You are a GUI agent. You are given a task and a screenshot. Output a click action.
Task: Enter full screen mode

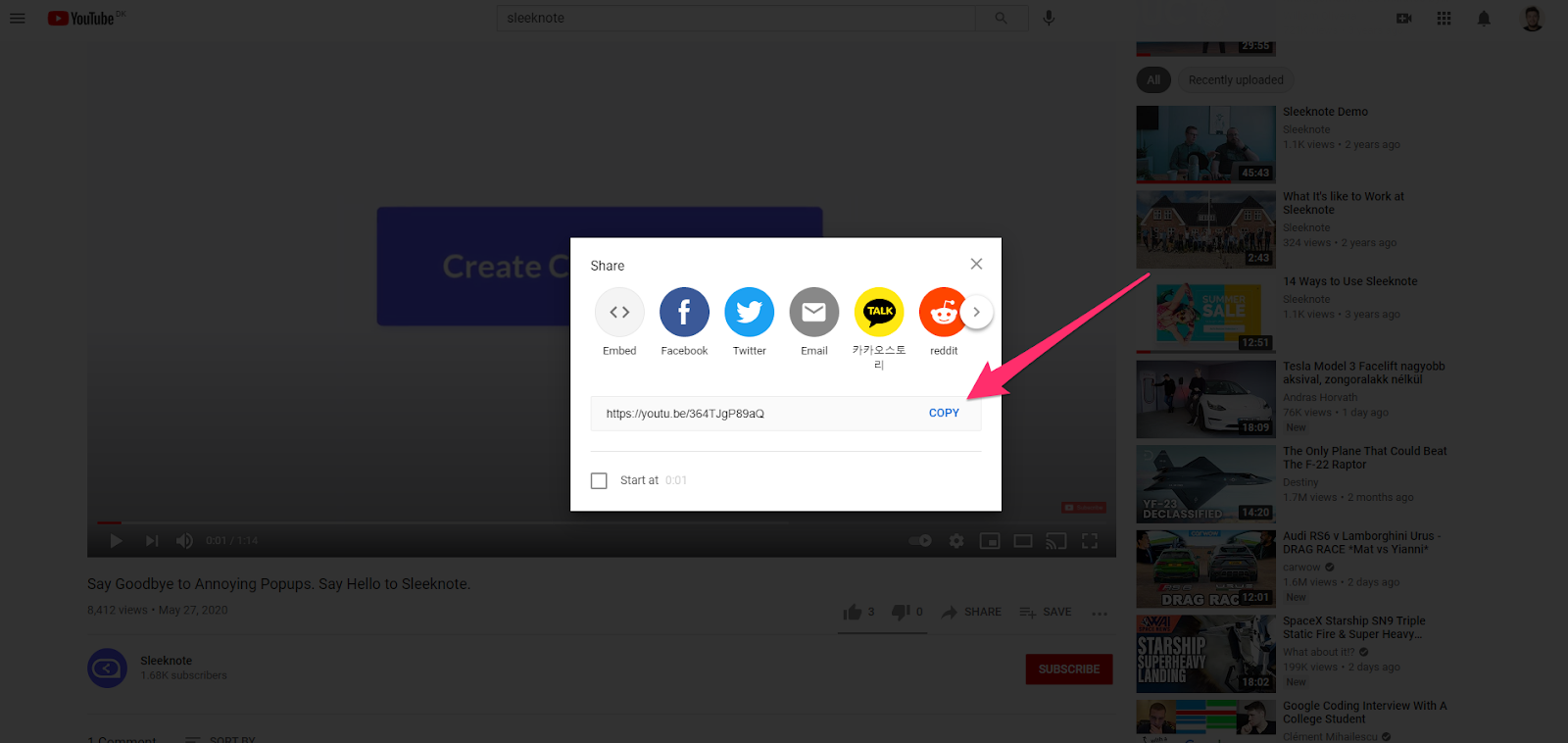(1090, 541)
